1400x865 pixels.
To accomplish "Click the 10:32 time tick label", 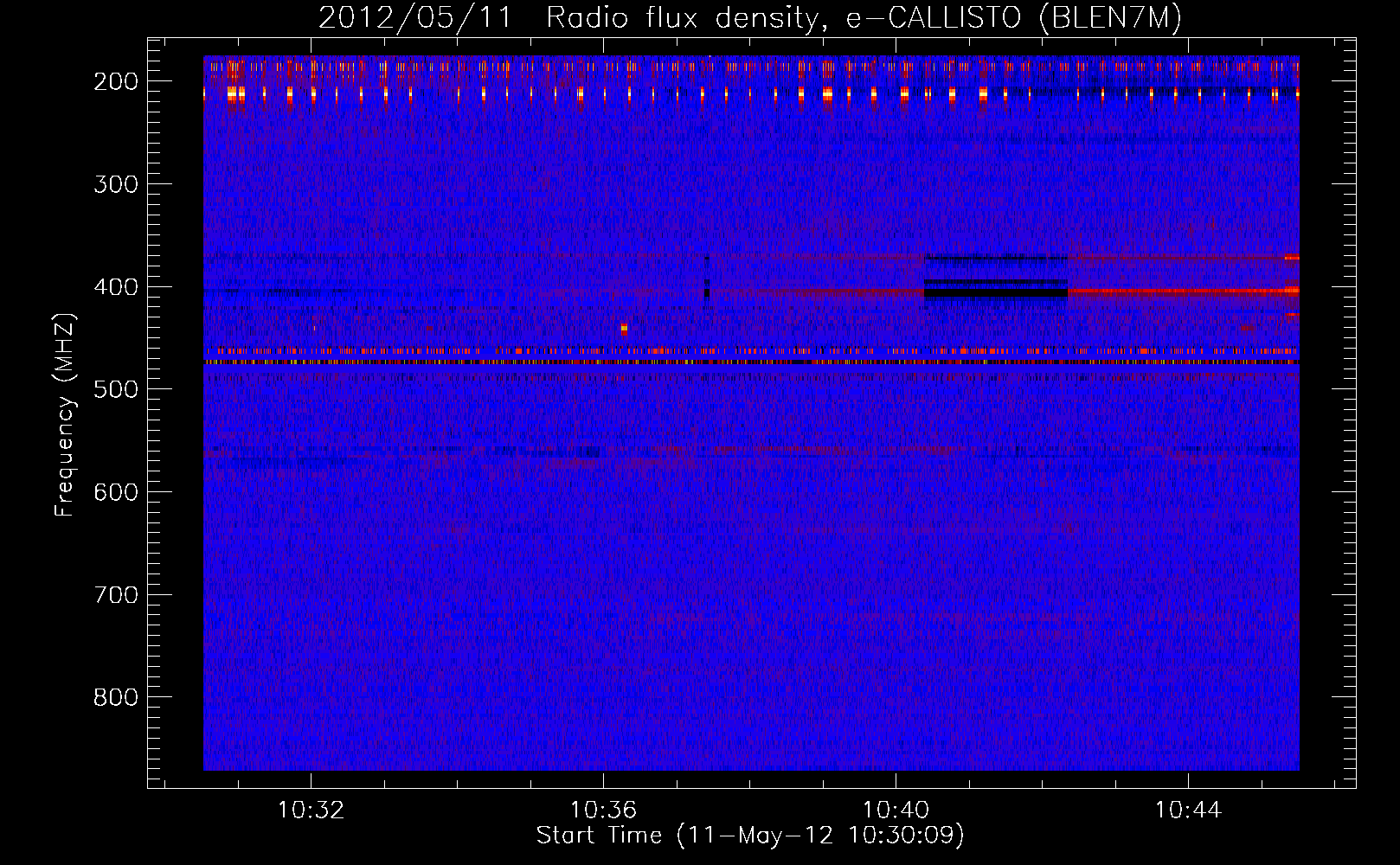I will [x=311, y=810].
